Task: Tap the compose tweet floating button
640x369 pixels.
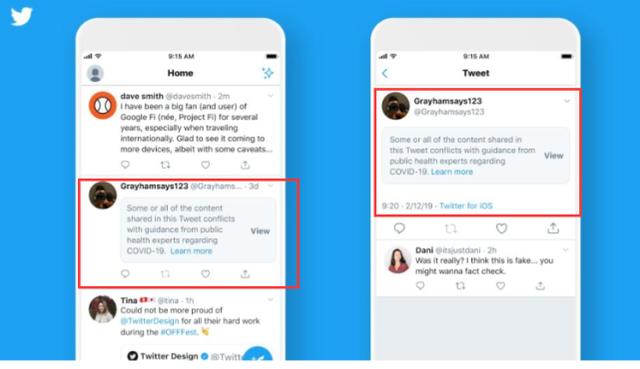Action: [x=257, y=354]
